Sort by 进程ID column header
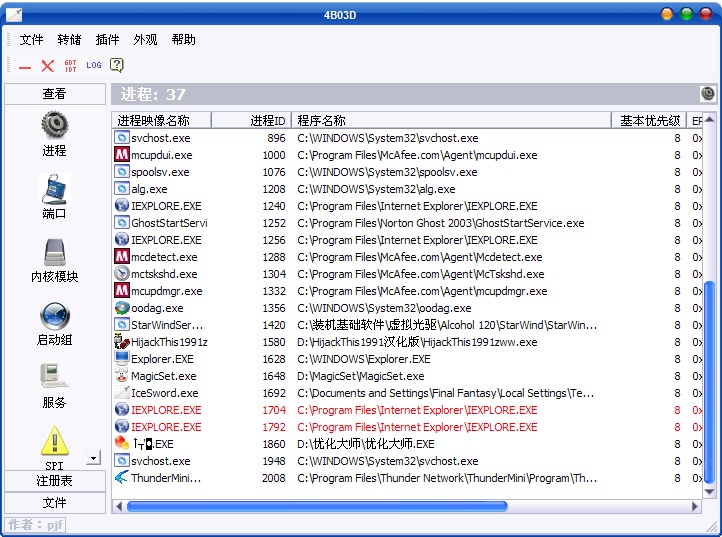Viewport: 722px width, 537px height. [x=251, y=121]
